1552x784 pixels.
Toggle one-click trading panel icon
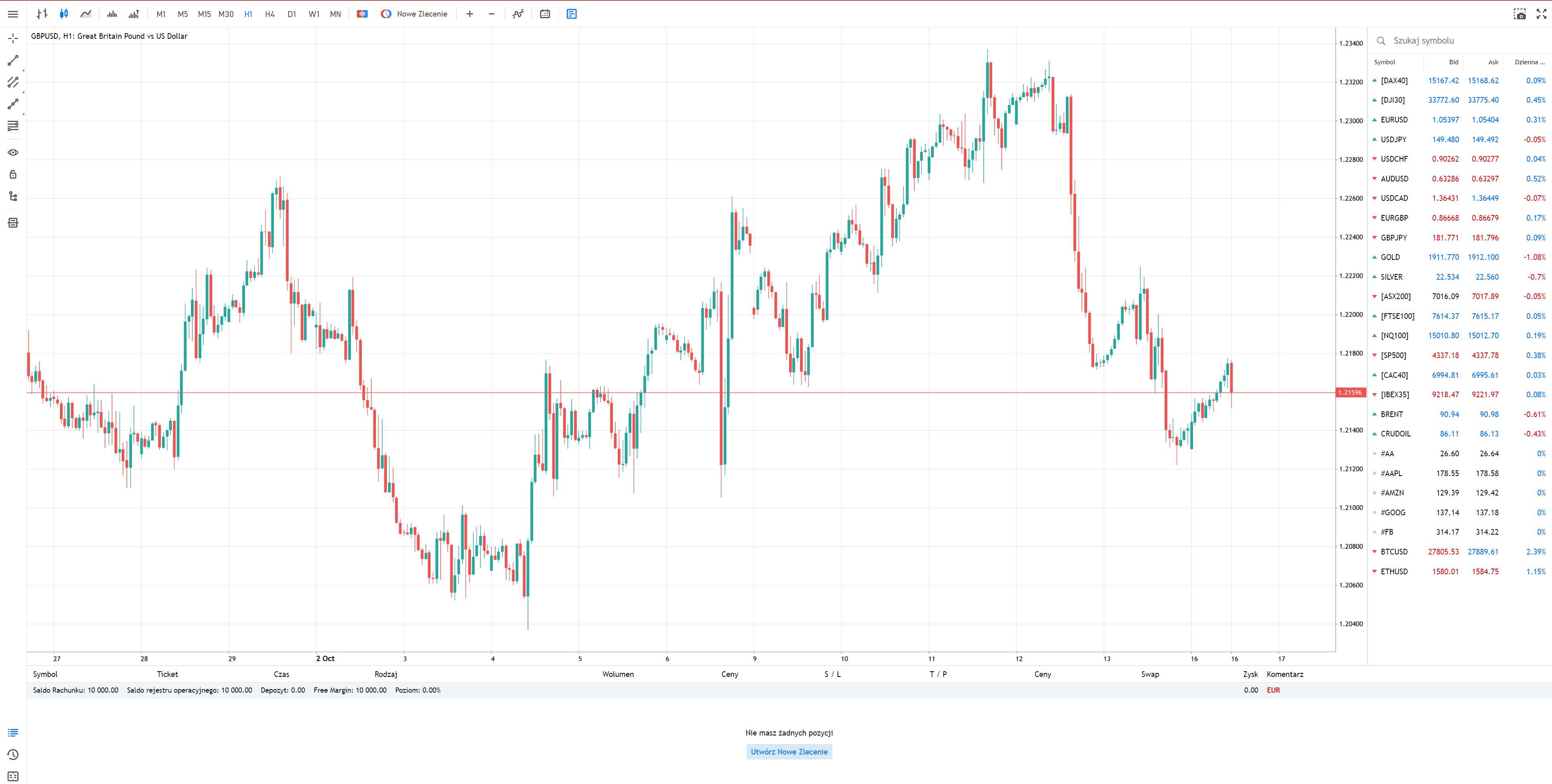click(x=362, y=14)
